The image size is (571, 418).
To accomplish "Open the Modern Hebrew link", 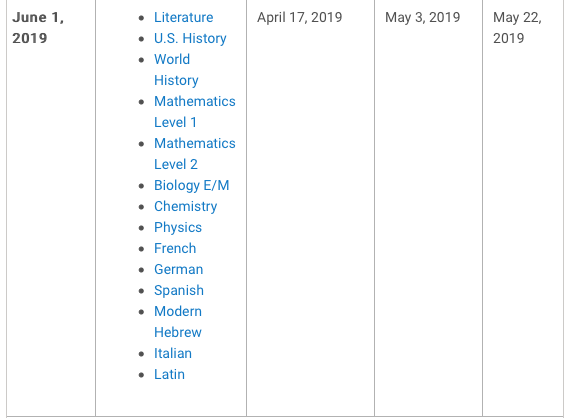I will coord(178,322).
